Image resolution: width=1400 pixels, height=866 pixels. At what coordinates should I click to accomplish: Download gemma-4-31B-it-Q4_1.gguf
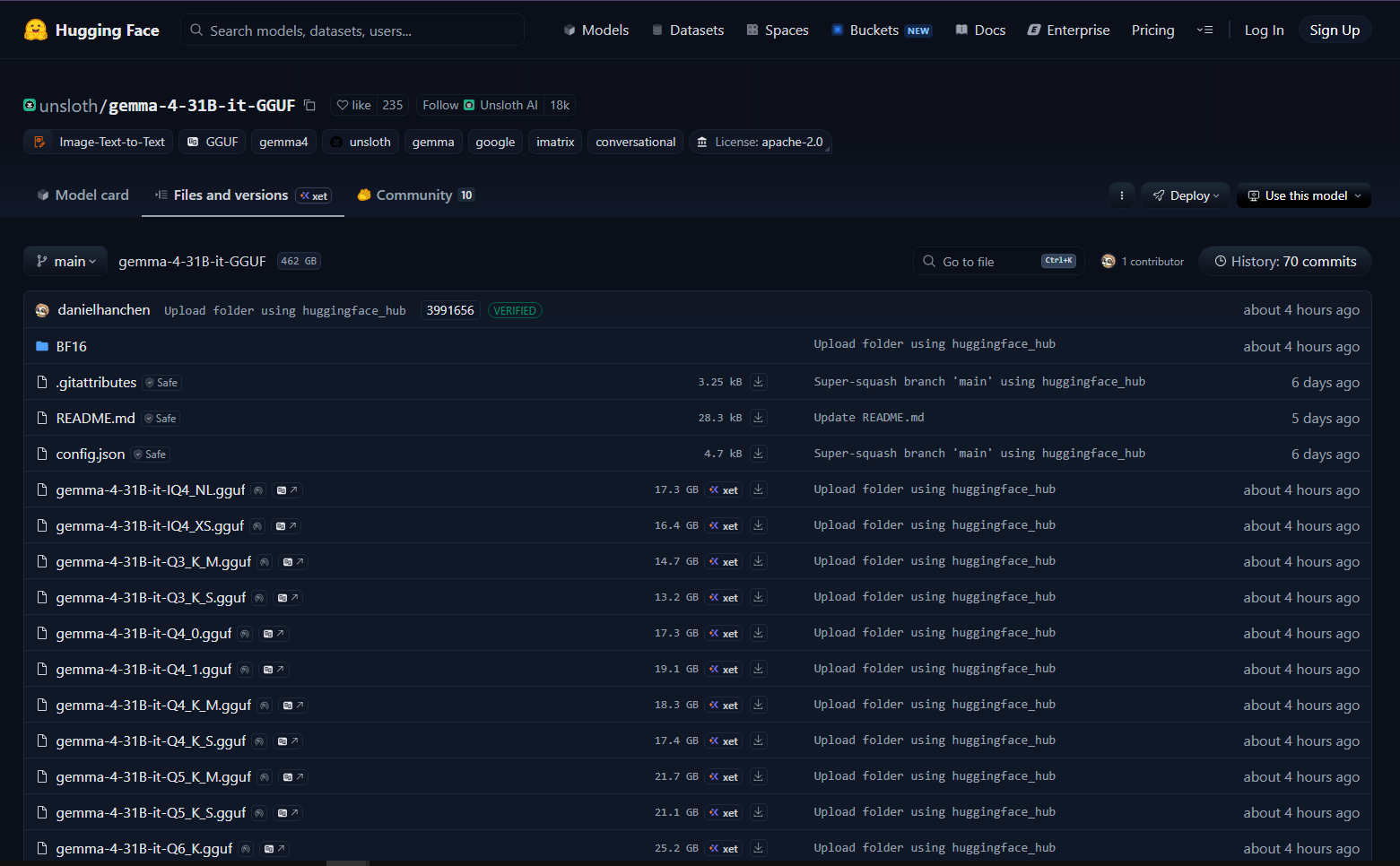759,669
